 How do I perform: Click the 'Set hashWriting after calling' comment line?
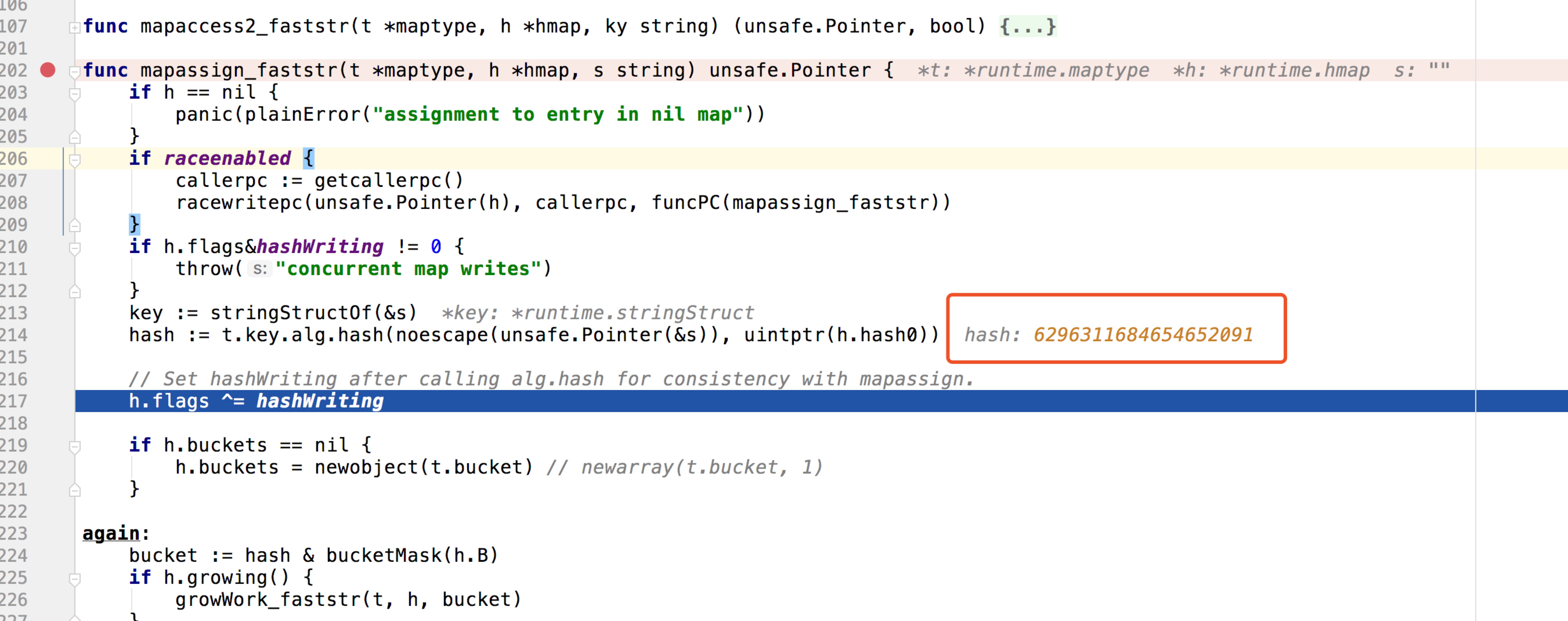[x=552, y=379]
